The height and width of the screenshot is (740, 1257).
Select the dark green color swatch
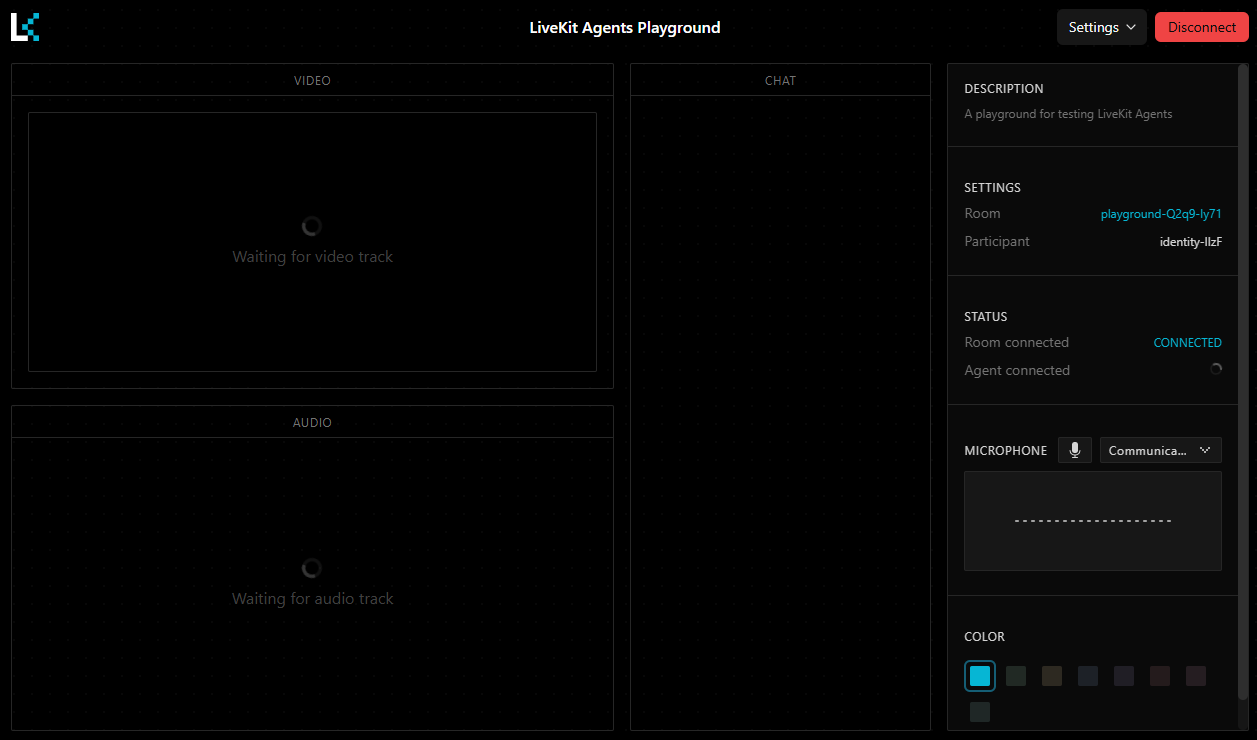point(1016,676)
